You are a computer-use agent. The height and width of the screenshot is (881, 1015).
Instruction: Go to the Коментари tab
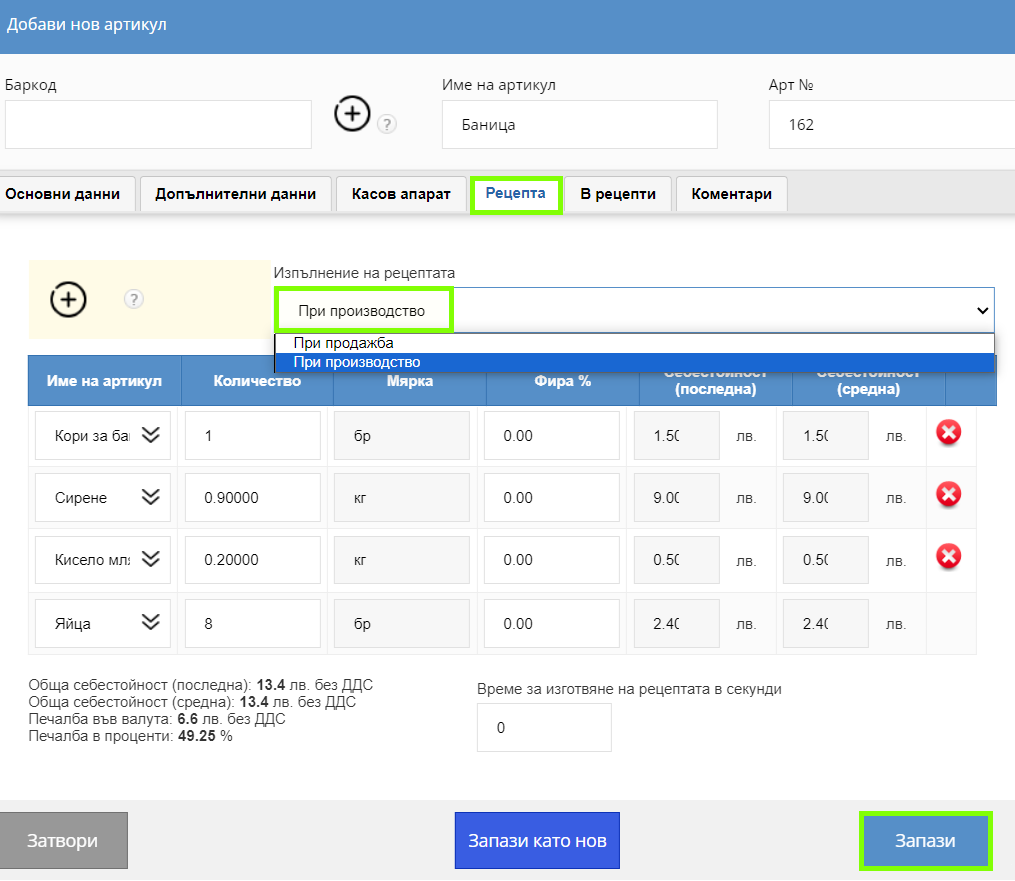[x=731, y=194]
